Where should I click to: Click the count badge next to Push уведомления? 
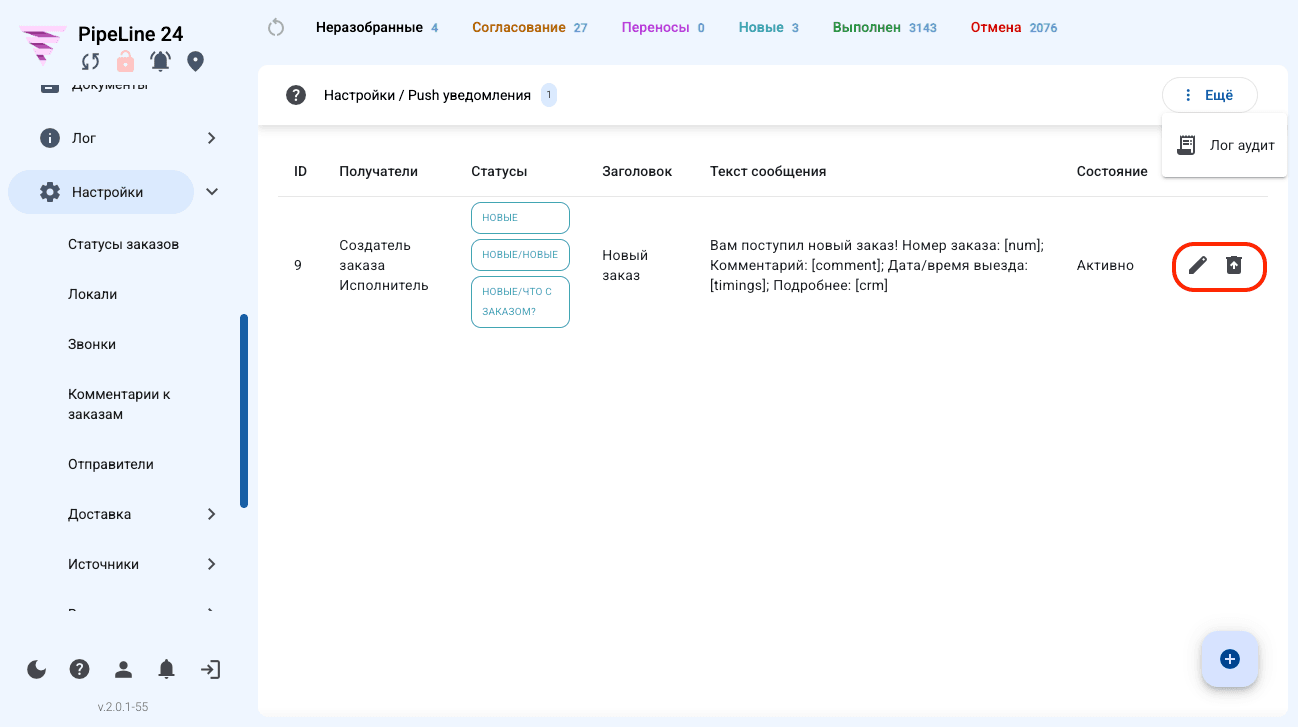549,95
